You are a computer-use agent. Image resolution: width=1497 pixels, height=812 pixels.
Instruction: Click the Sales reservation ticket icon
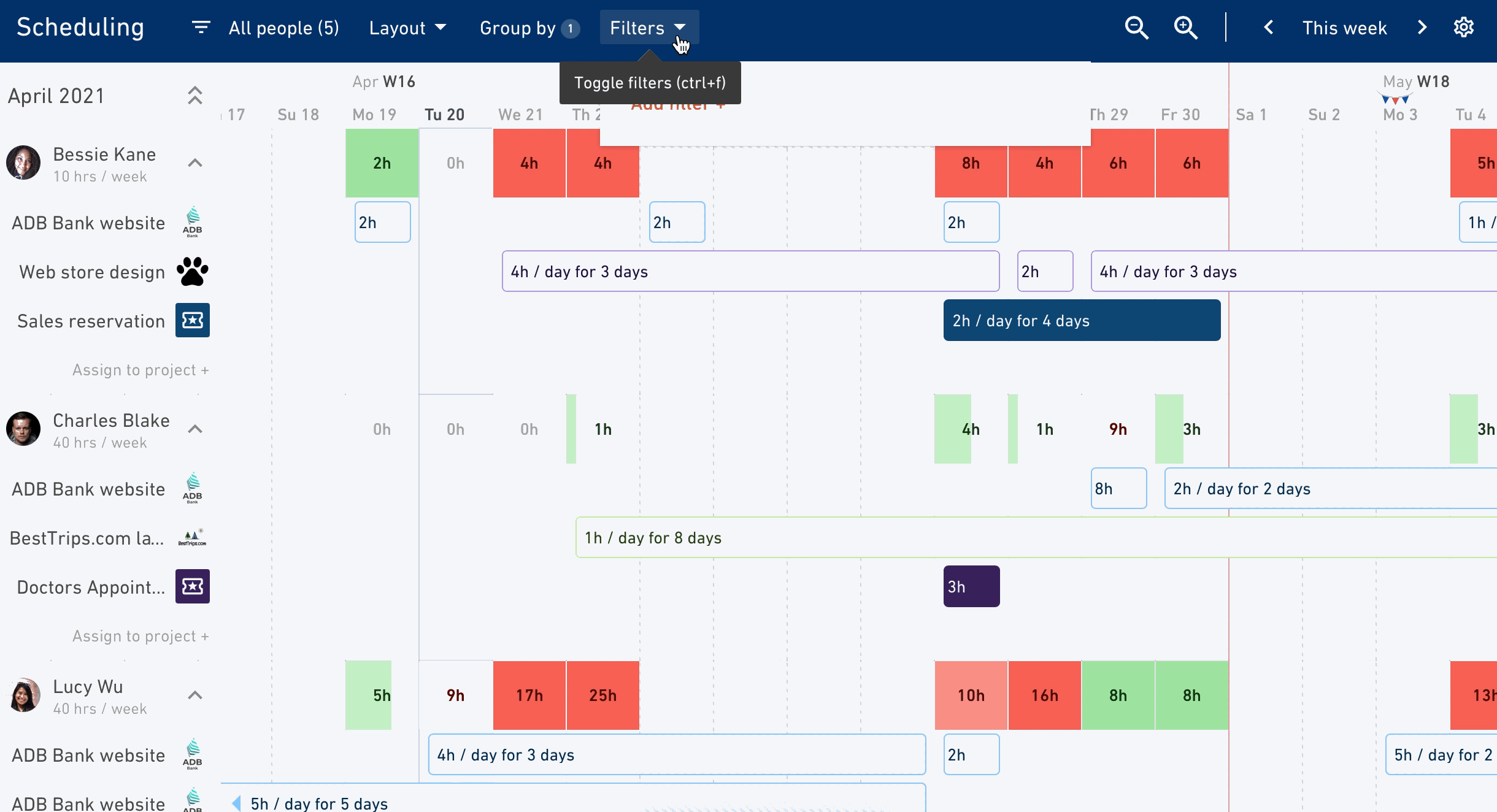193,320
